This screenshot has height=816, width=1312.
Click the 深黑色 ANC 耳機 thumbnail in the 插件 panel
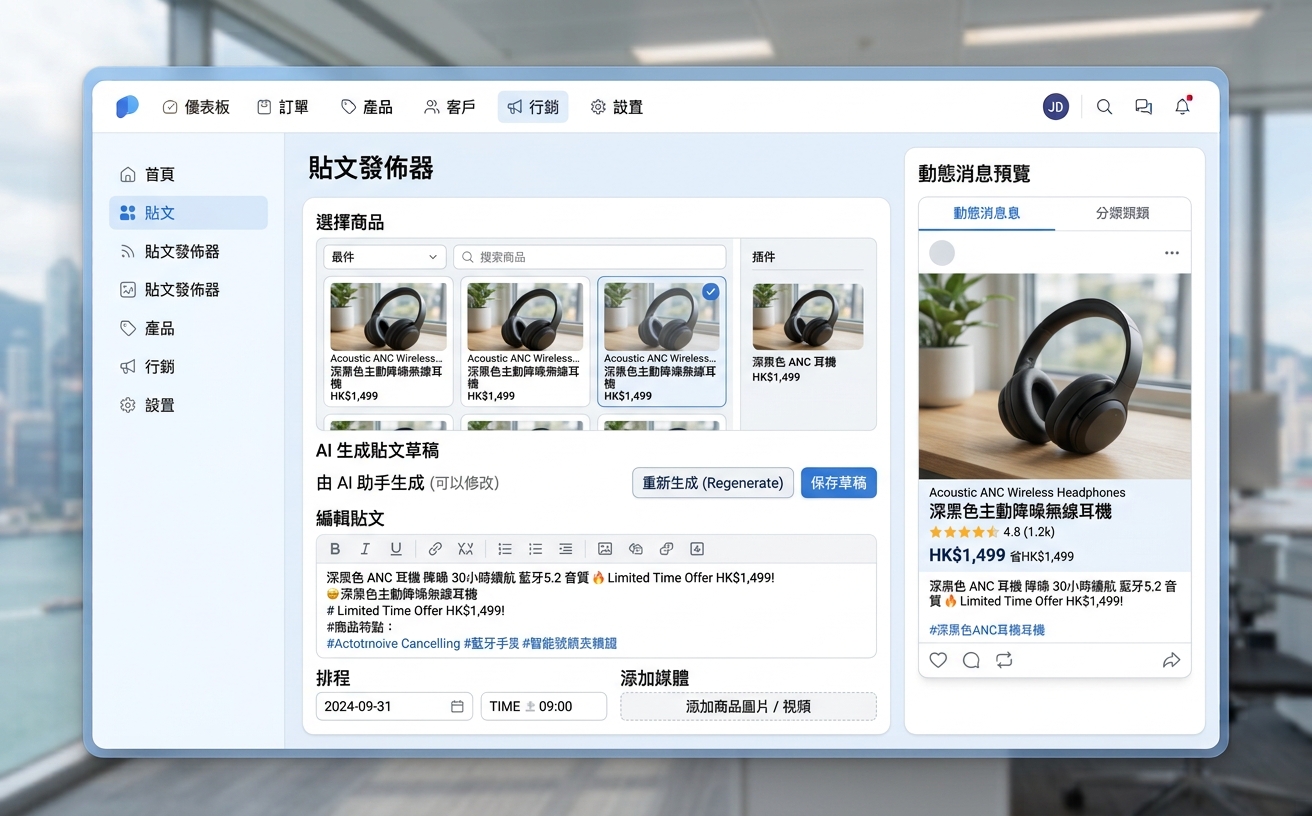click(808, 317)
